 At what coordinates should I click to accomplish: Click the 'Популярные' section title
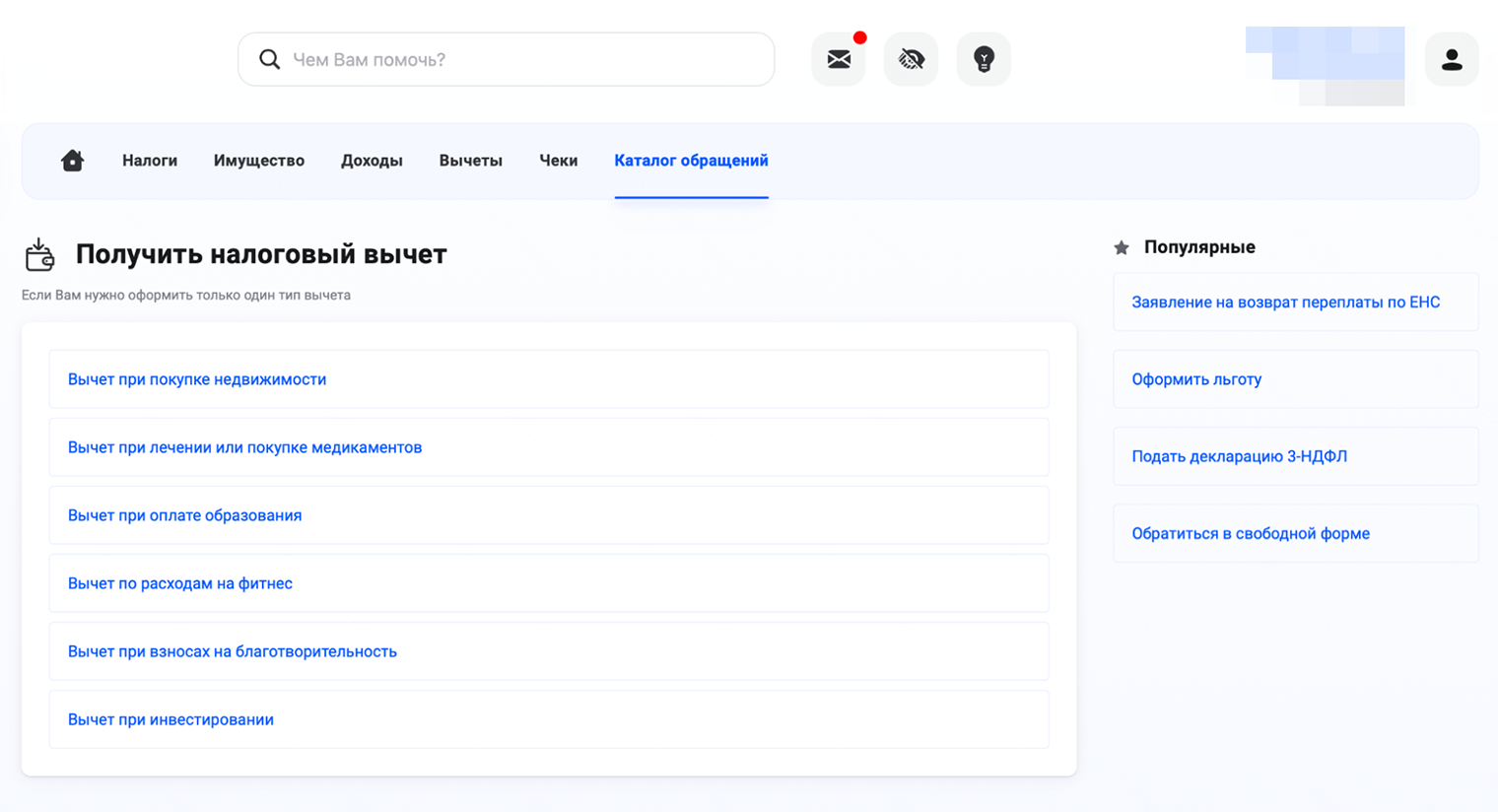[1199, 247]
